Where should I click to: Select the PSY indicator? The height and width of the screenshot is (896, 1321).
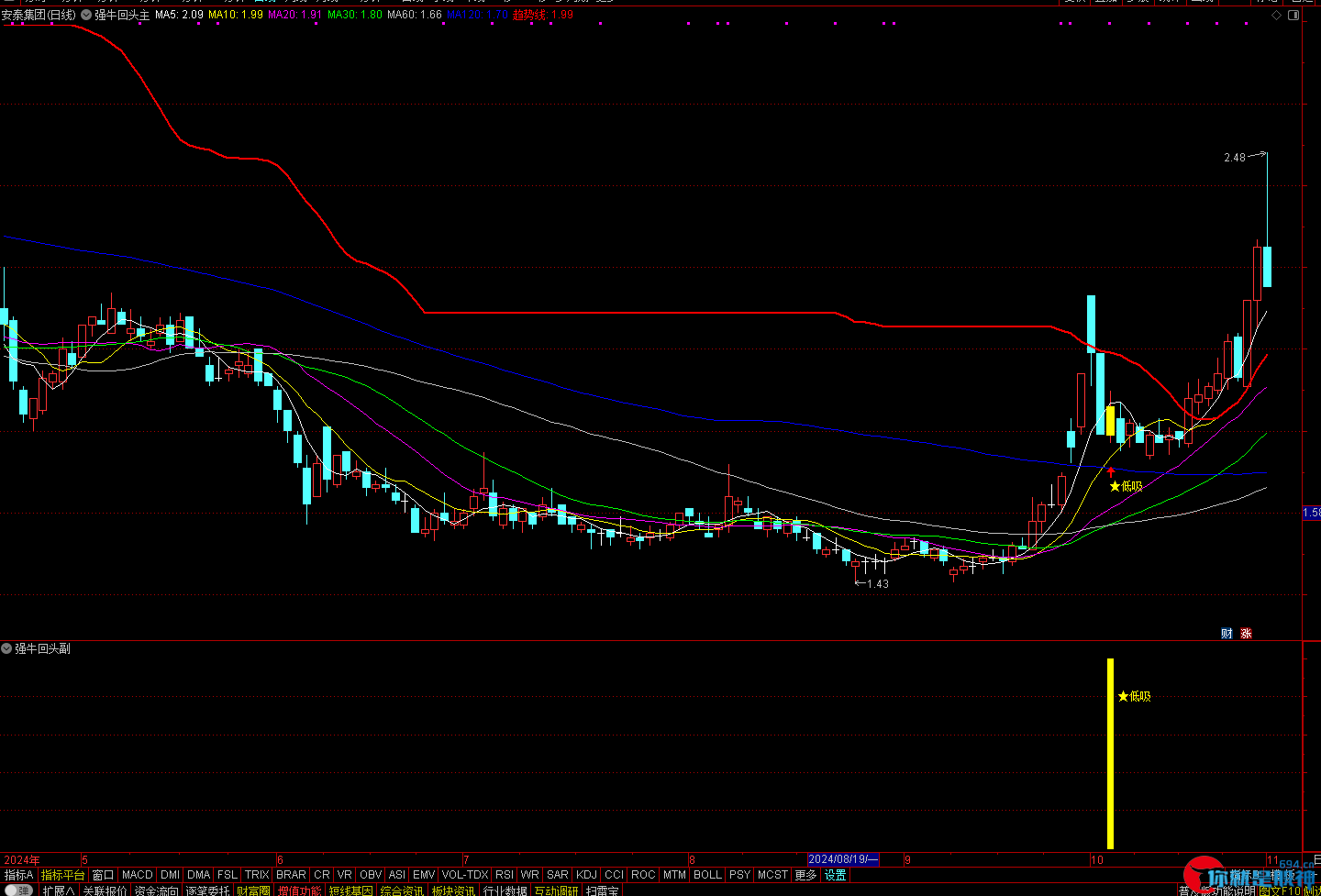click(740, 875)
